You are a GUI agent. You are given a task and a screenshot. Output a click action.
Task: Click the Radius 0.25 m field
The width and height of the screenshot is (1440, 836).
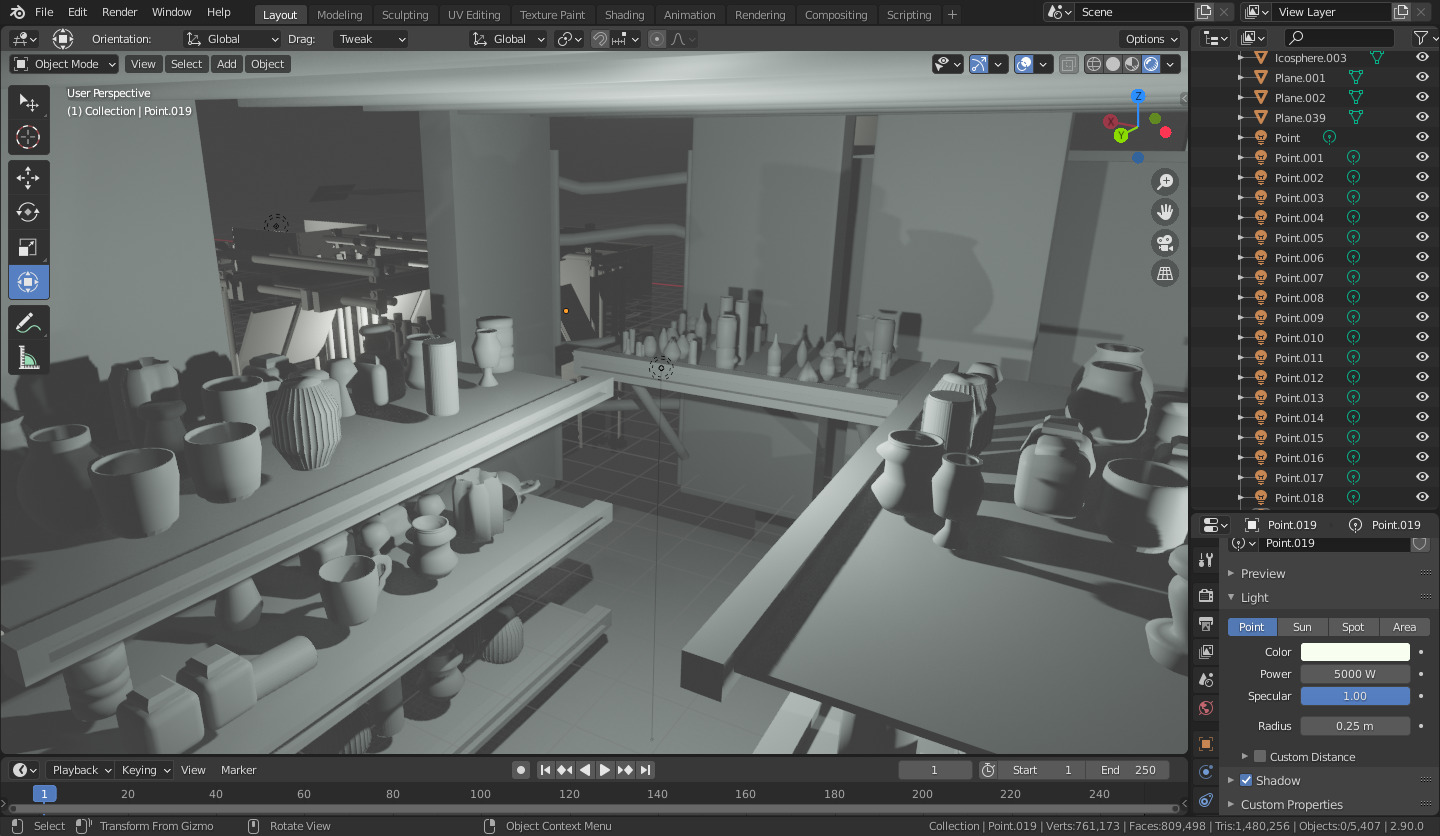click(x=1355, y=726)
